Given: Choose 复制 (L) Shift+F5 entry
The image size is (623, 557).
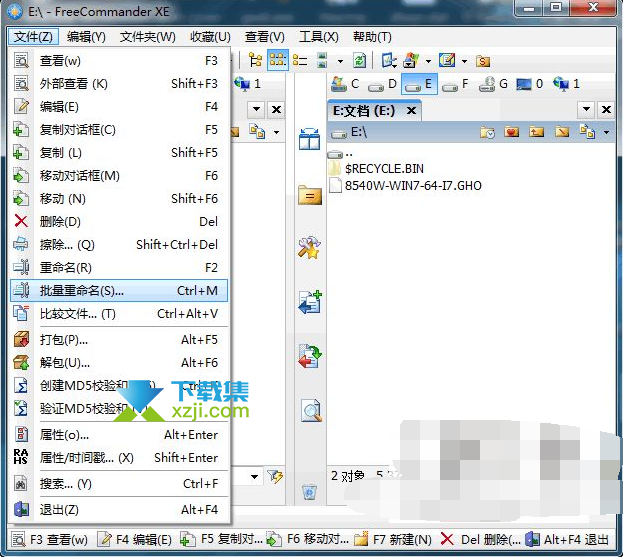Looking at the screenshot, I should pyautogui.click(x=119, y=153).
